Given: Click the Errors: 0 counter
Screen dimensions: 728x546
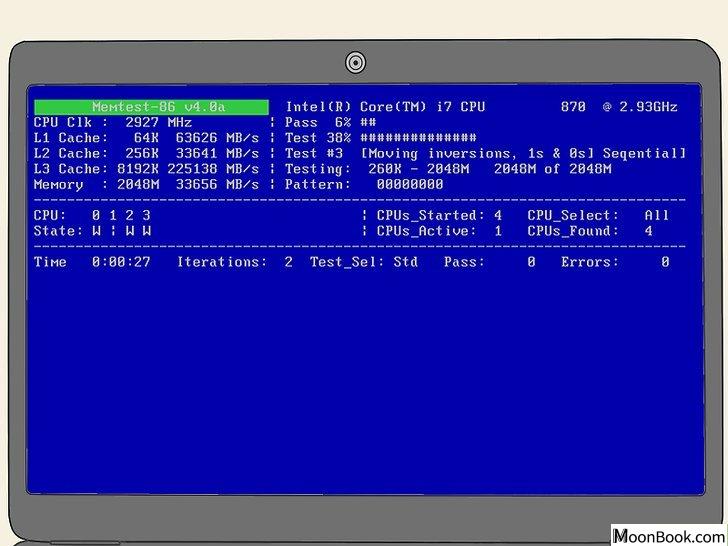Looking at the screenshot, I should click(x=615, y=262).
